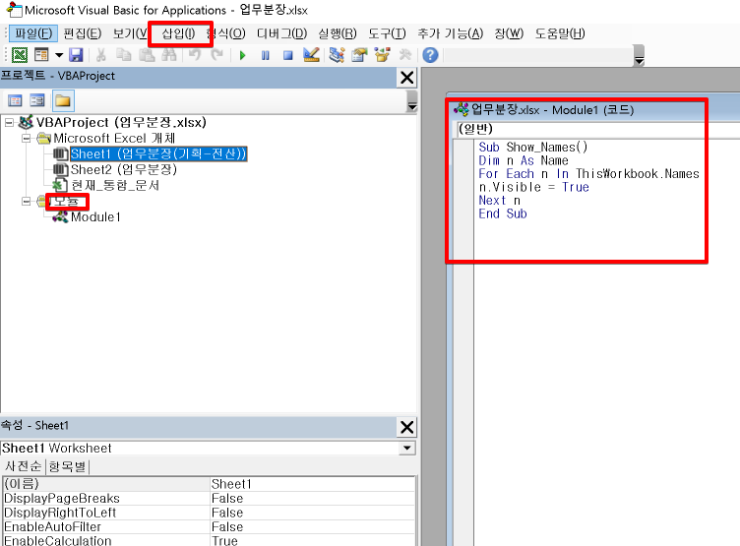Save the workbook with the floppy disk icon
The height and width of the screenshot is (546, 740).
76,55
